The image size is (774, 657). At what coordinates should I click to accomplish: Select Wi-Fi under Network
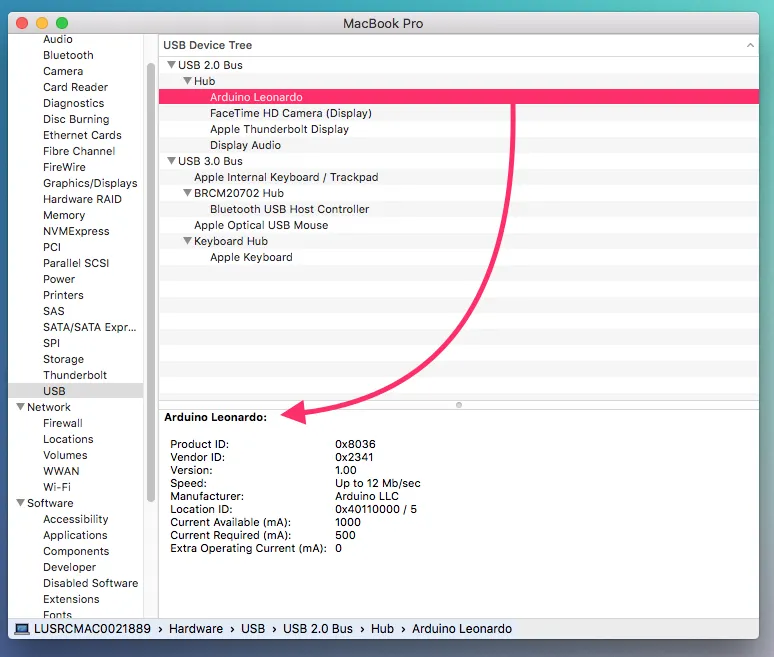coord(57,487)
